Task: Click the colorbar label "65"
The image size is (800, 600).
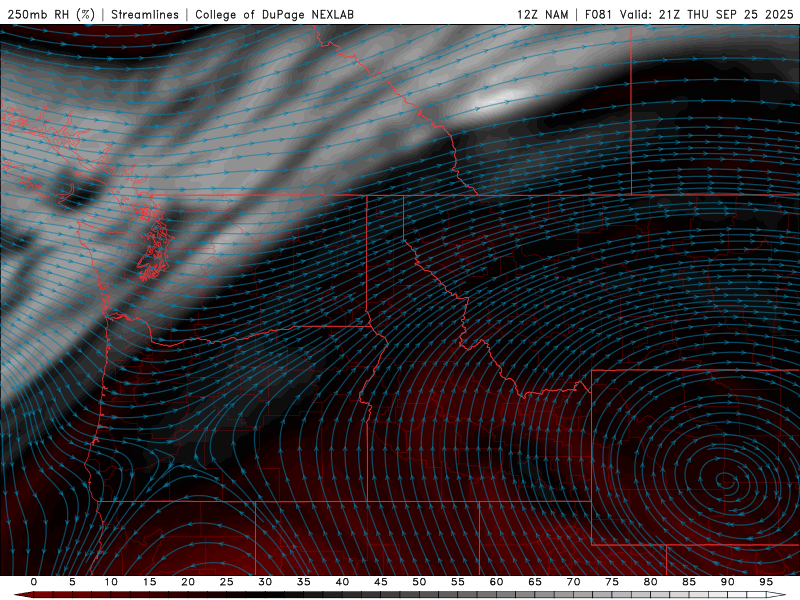Action: (x=535, y=582)
